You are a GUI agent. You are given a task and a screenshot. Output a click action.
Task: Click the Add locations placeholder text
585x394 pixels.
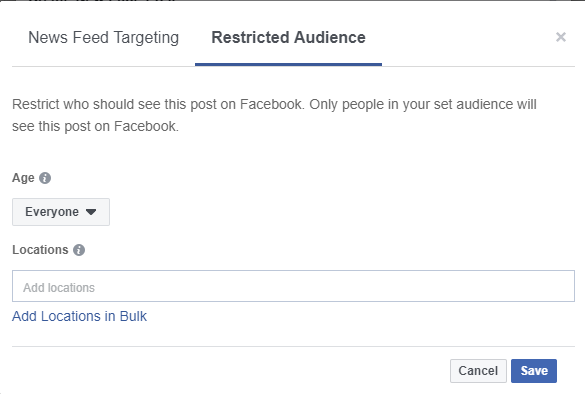click(59, 288)
